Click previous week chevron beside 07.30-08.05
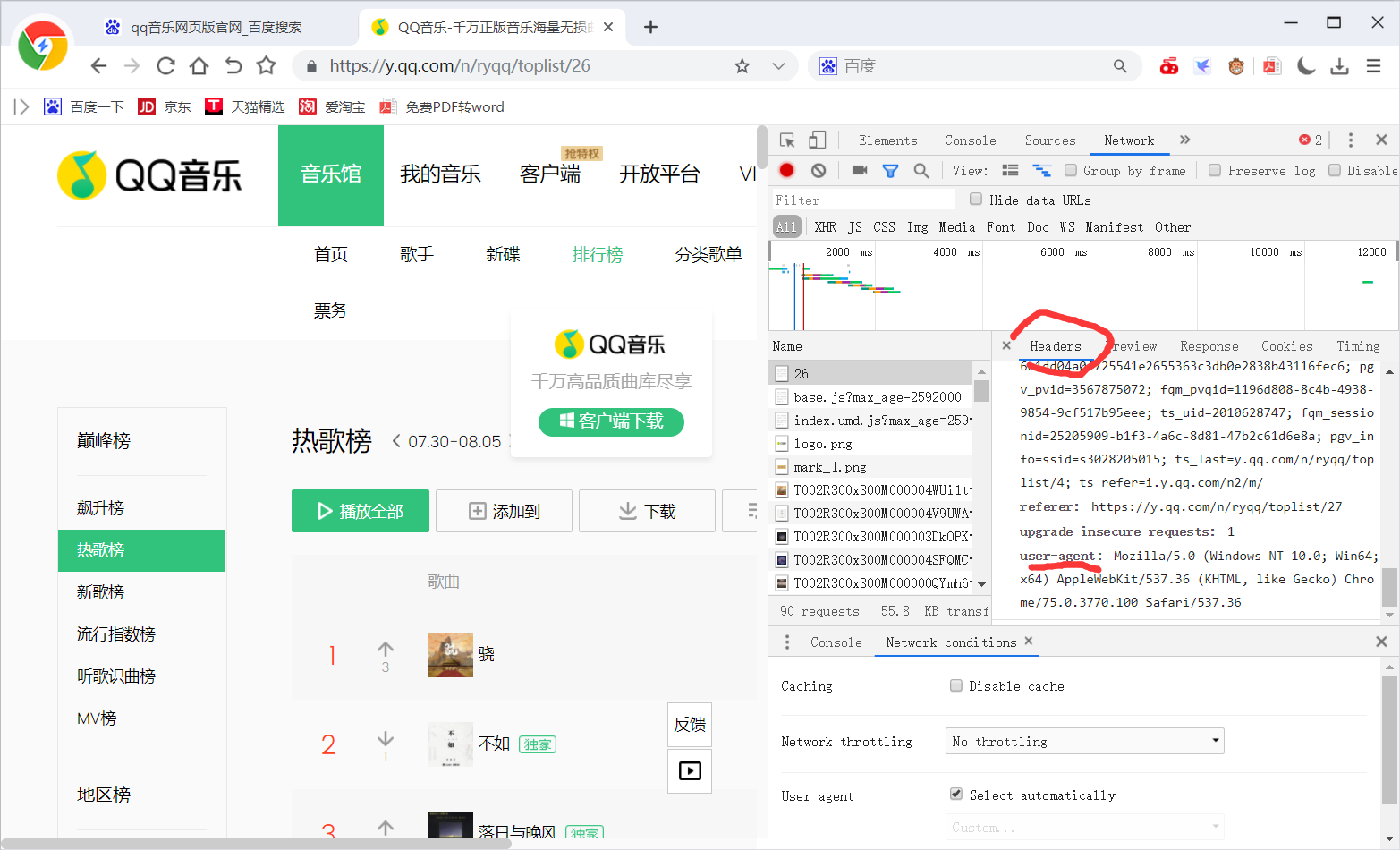Image resolution: width=1400 pixels, height=850 pixels. pos(396,441)
